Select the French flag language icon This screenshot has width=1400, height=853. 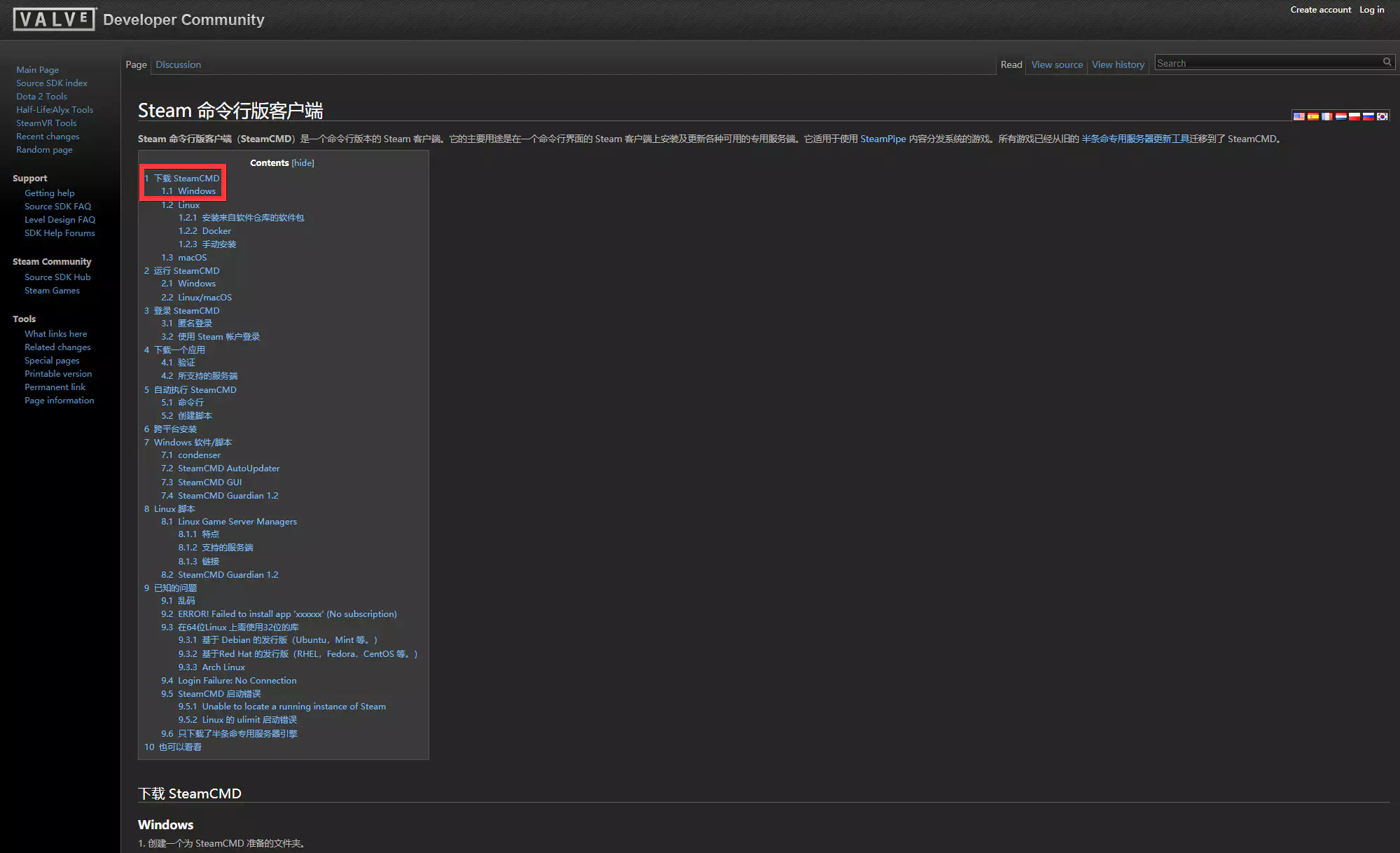point(1327,116)
